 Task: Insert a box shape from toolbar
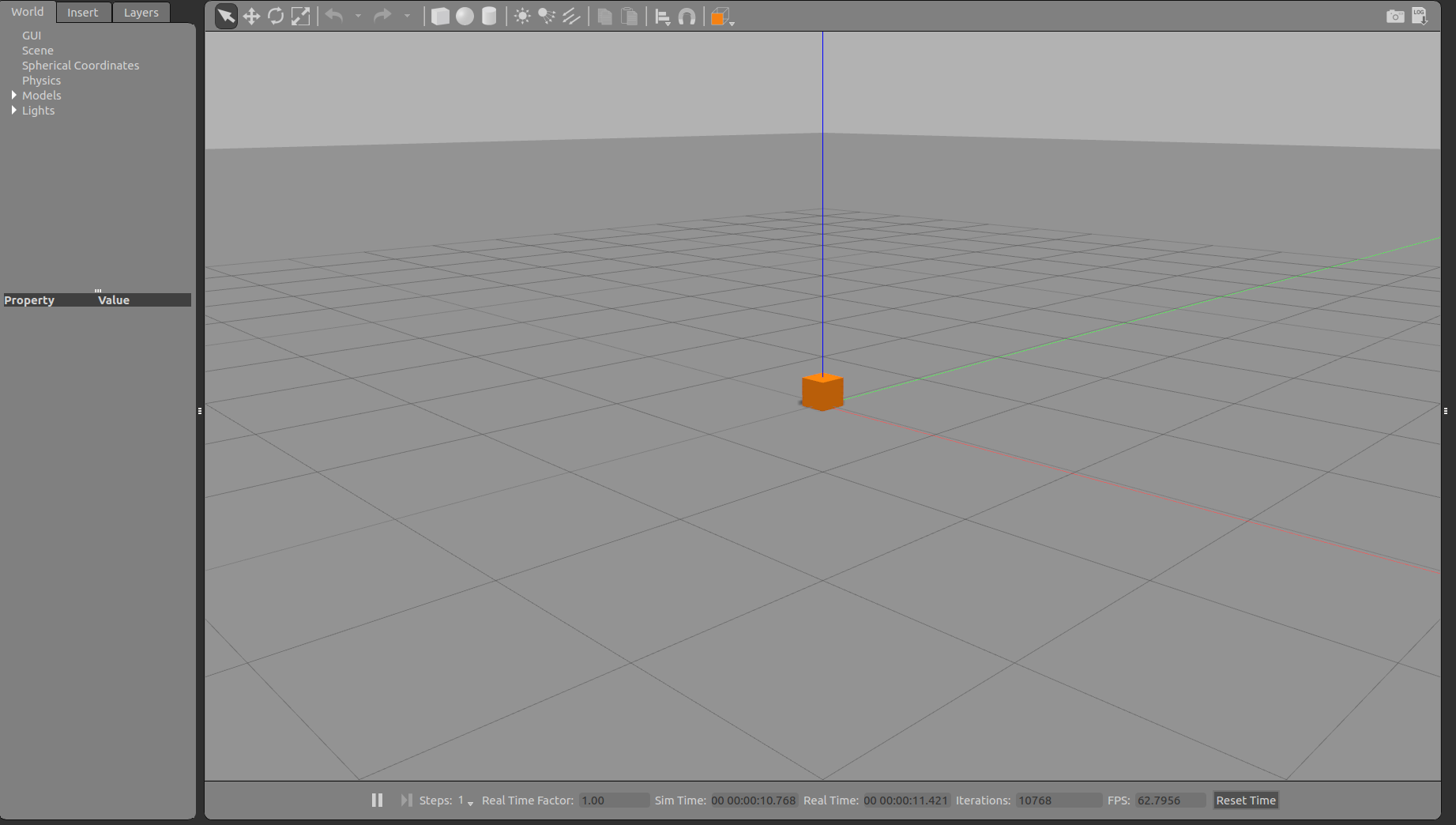(440, 17)
